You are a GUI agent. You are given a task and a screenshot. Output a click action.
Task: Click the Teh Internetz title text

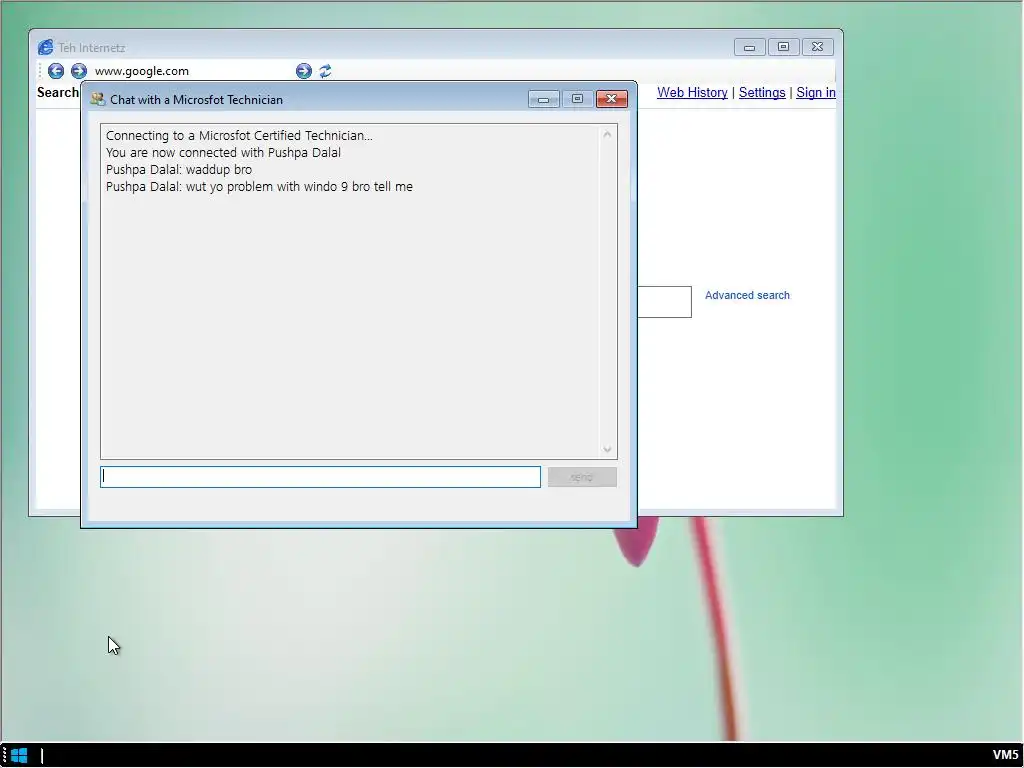(x=92, y=48)
